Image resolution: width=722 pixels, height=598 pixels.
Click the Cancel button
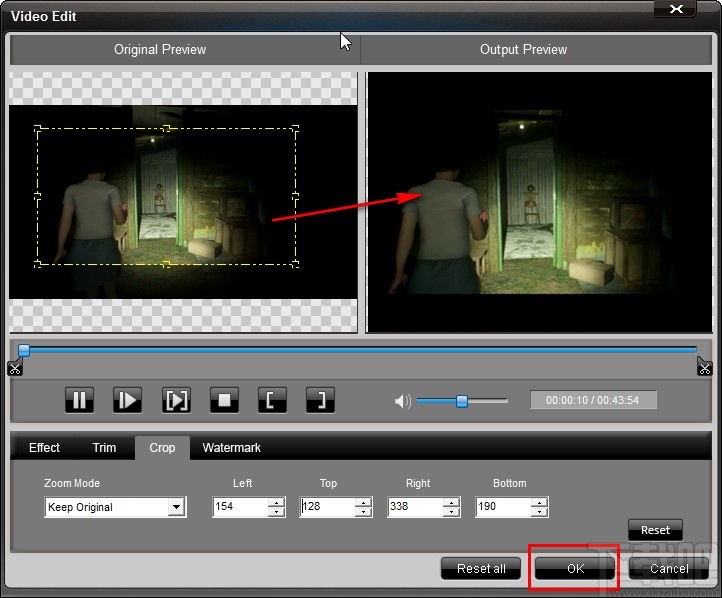click(669, 569)
